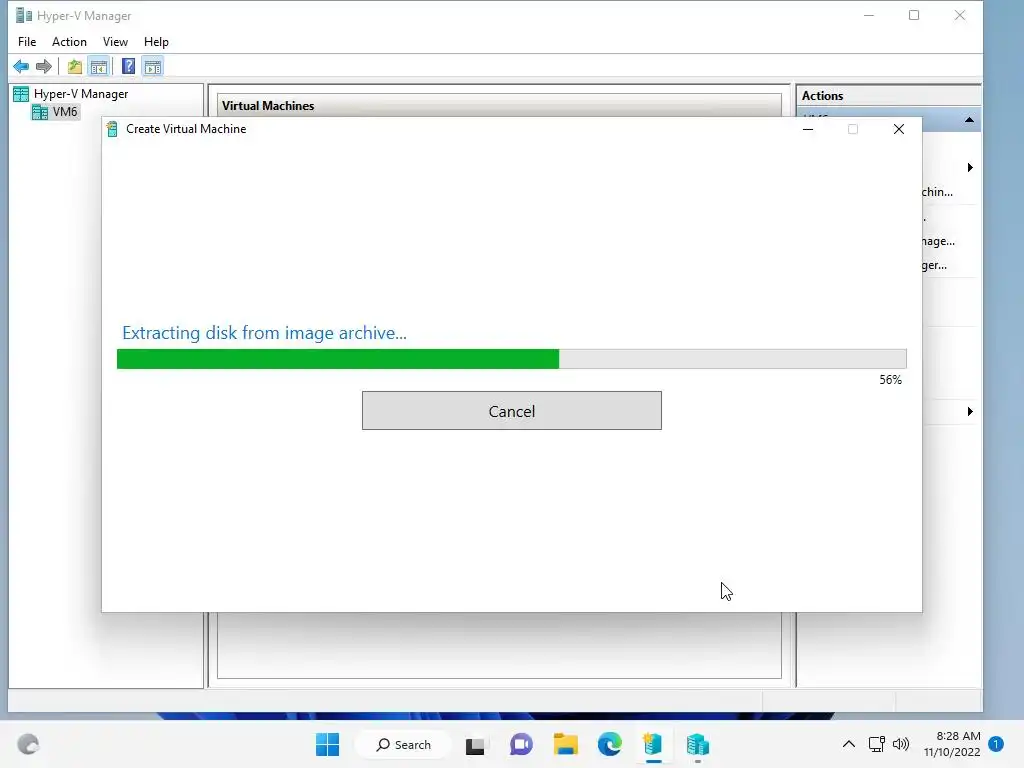The image size is (1024, 768).
Task: Open the Help menu
Action: (156, 42)
